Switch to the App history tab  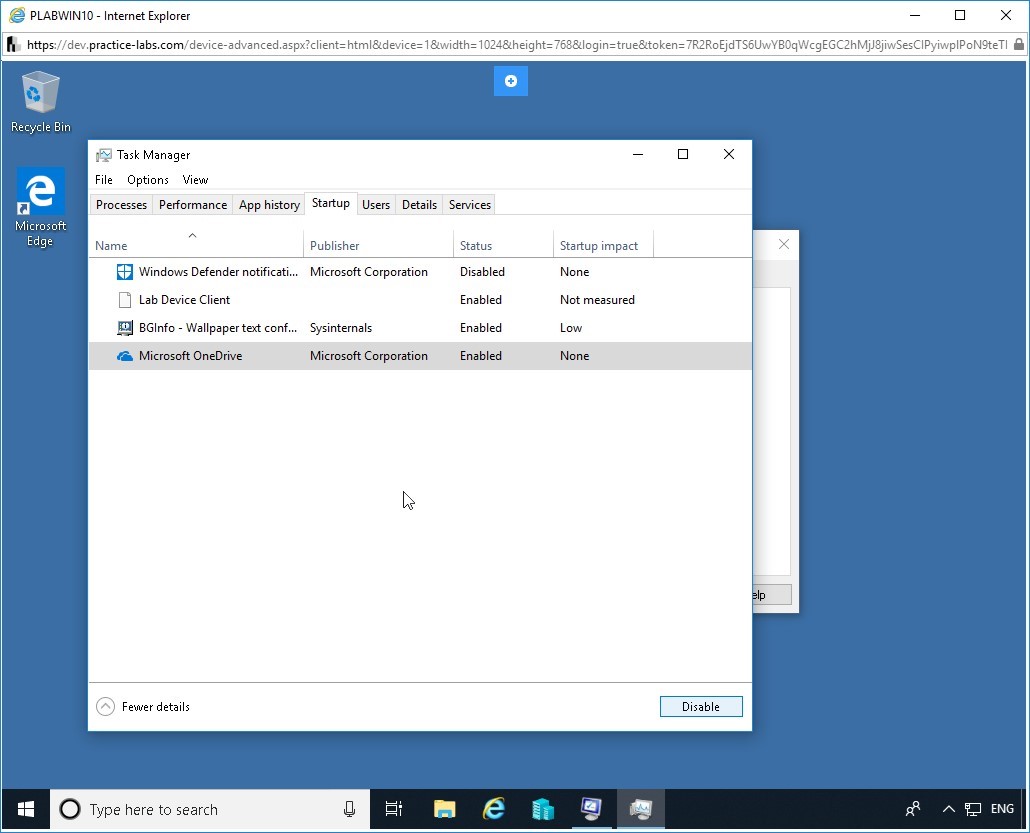click(269, 205)
